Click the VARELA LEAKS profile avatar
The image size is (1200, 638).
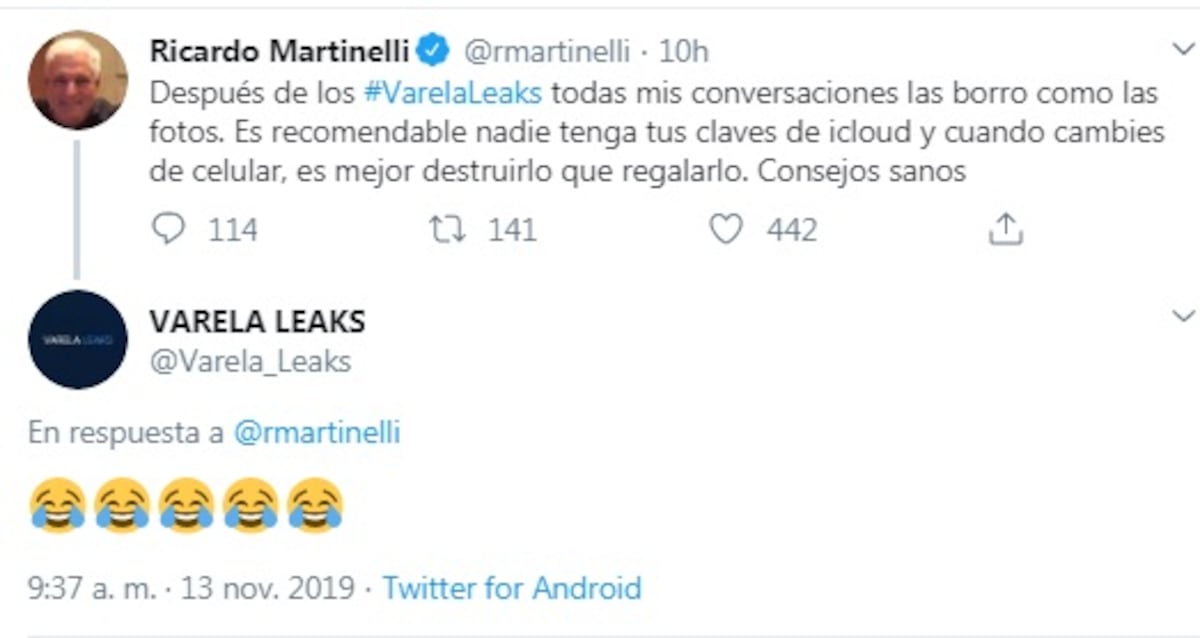coord(77,340)
